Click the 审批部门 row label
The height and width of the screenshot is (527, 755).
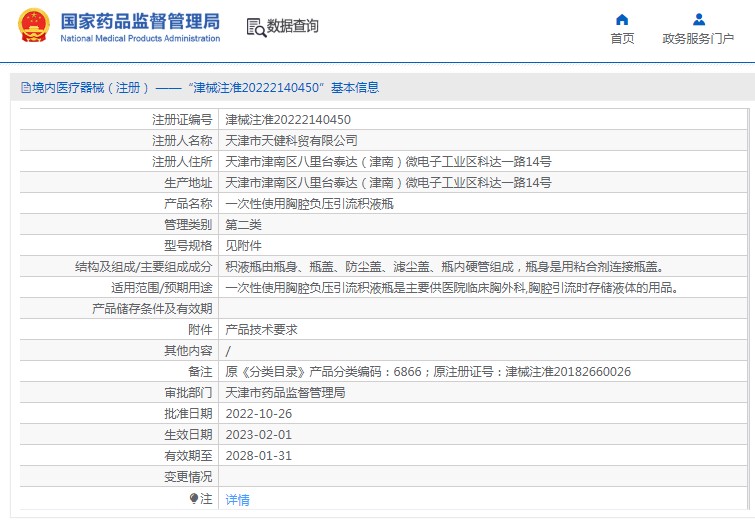pyautogui.click(x=188, y=393)
